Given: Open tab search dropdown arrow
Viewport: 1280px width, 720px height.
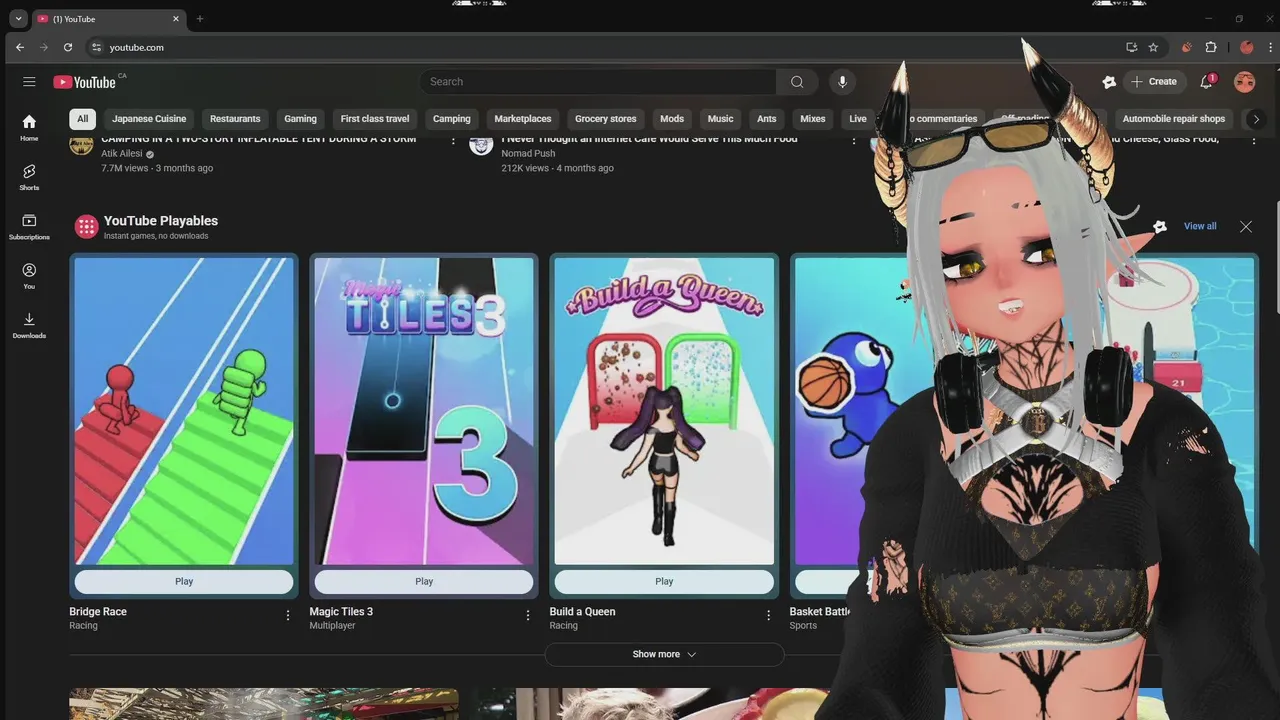Looking at the screenshot, I should pos(18,19).
